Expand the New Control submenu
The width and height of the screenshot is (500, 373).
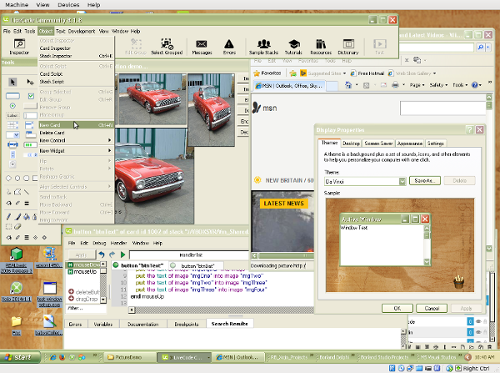(76, 140)
